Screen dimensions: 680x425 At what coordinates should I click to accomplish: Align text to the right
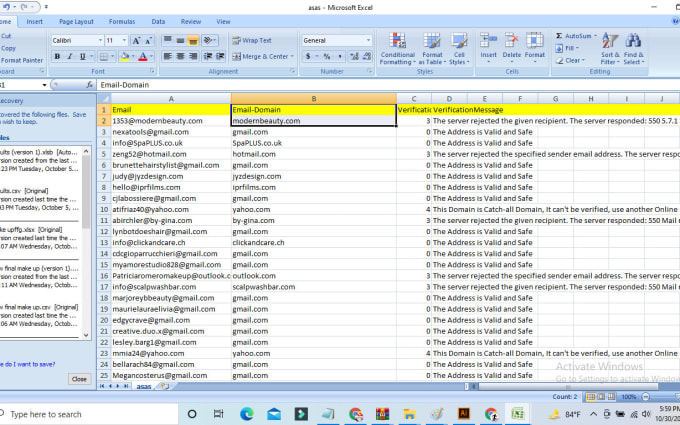[x=193, y=56]
